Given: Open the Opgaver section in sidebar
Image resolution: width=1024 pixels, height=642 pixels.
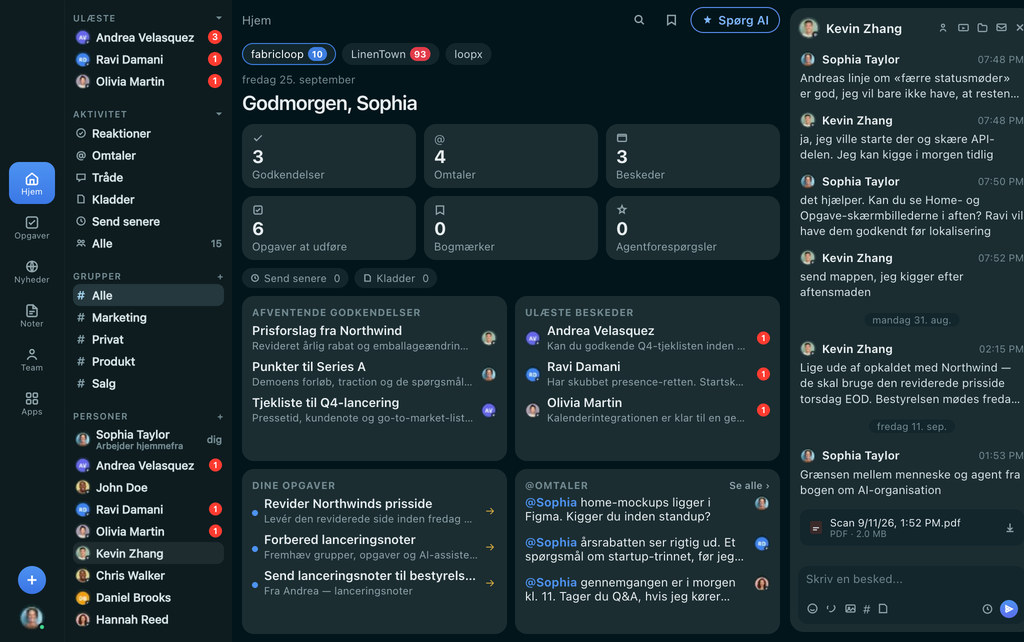Looking at the screenshot, I should coord(31,227).
